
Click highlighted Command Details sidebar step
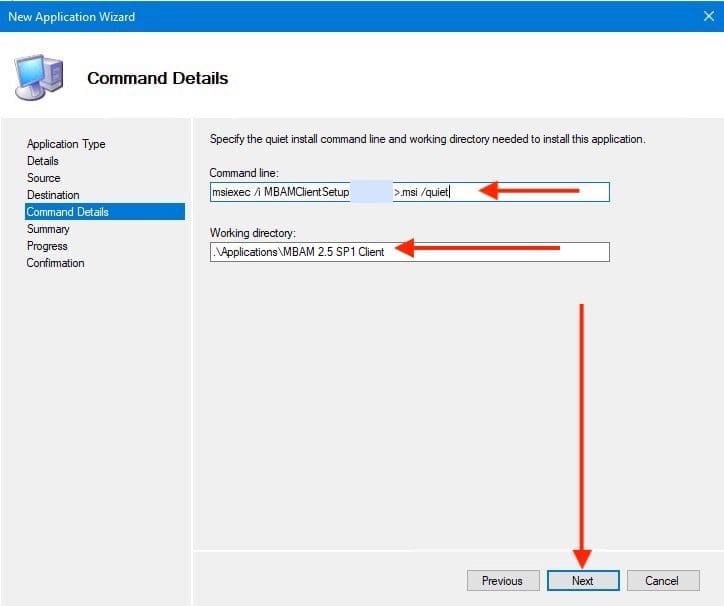pyautogui.click(x=68, y=212)
